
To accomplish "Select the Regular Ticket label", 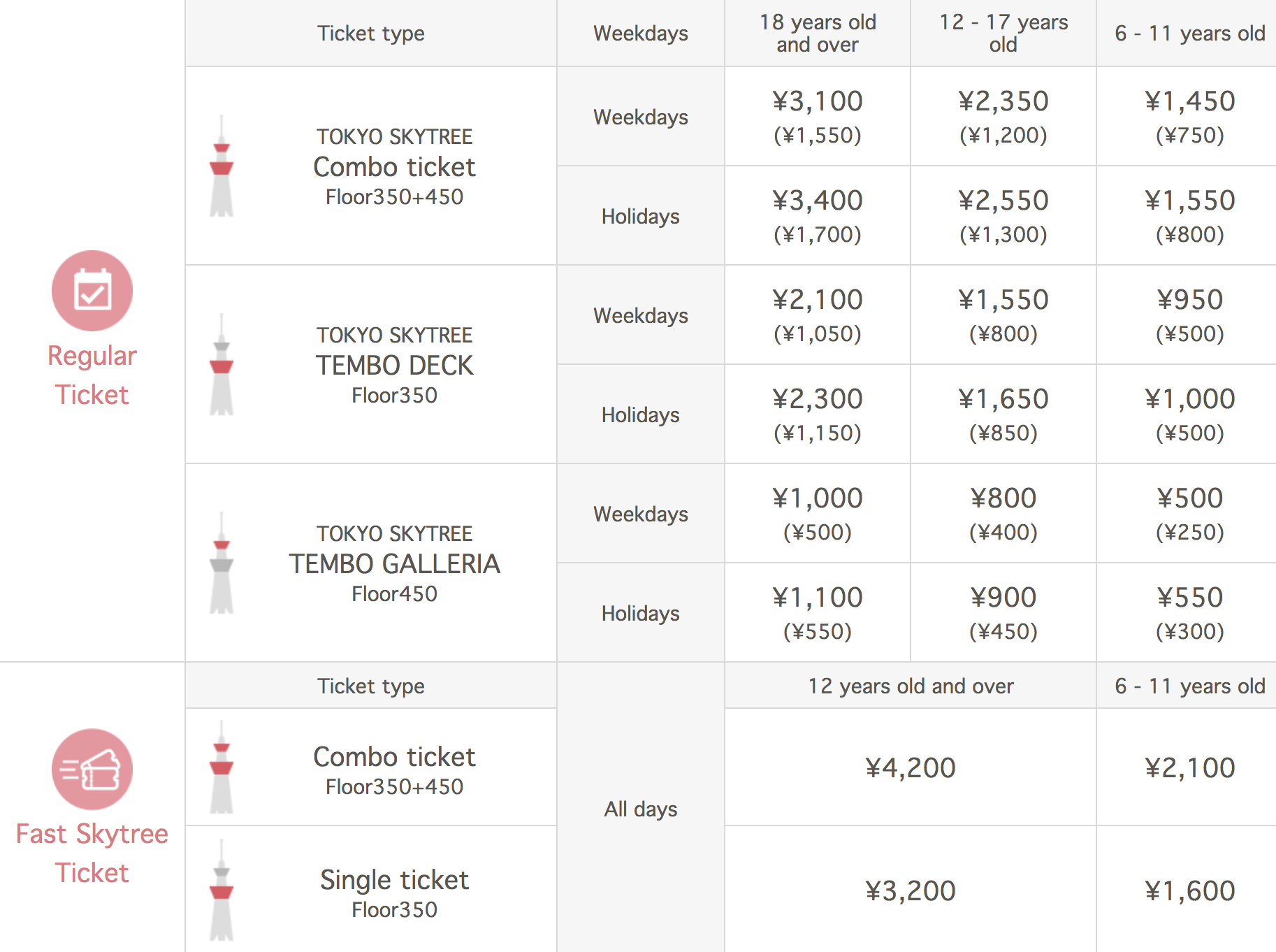I will (92, 375).
